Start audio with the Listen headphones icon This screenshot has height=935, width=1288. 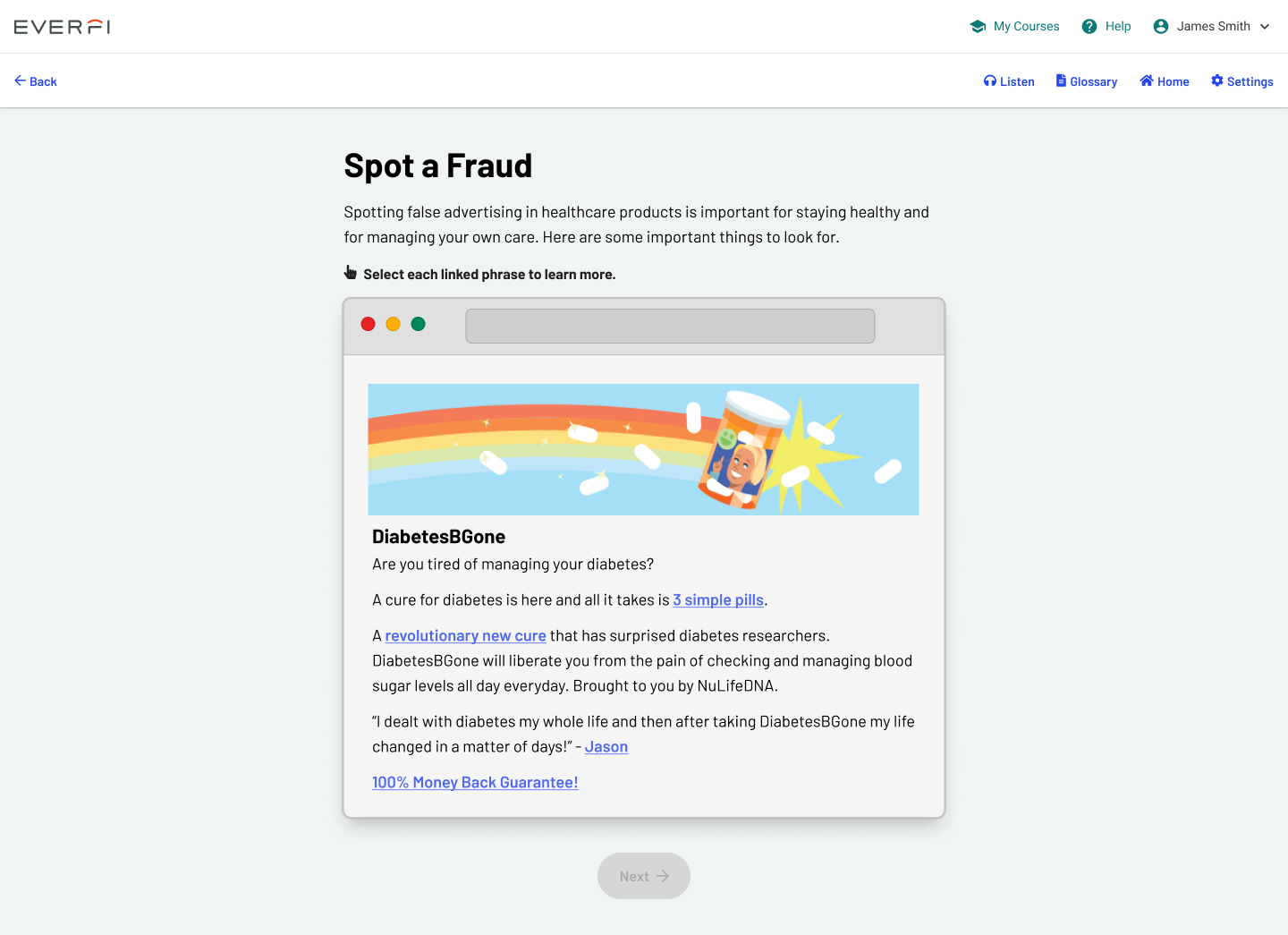pos(989,81)
